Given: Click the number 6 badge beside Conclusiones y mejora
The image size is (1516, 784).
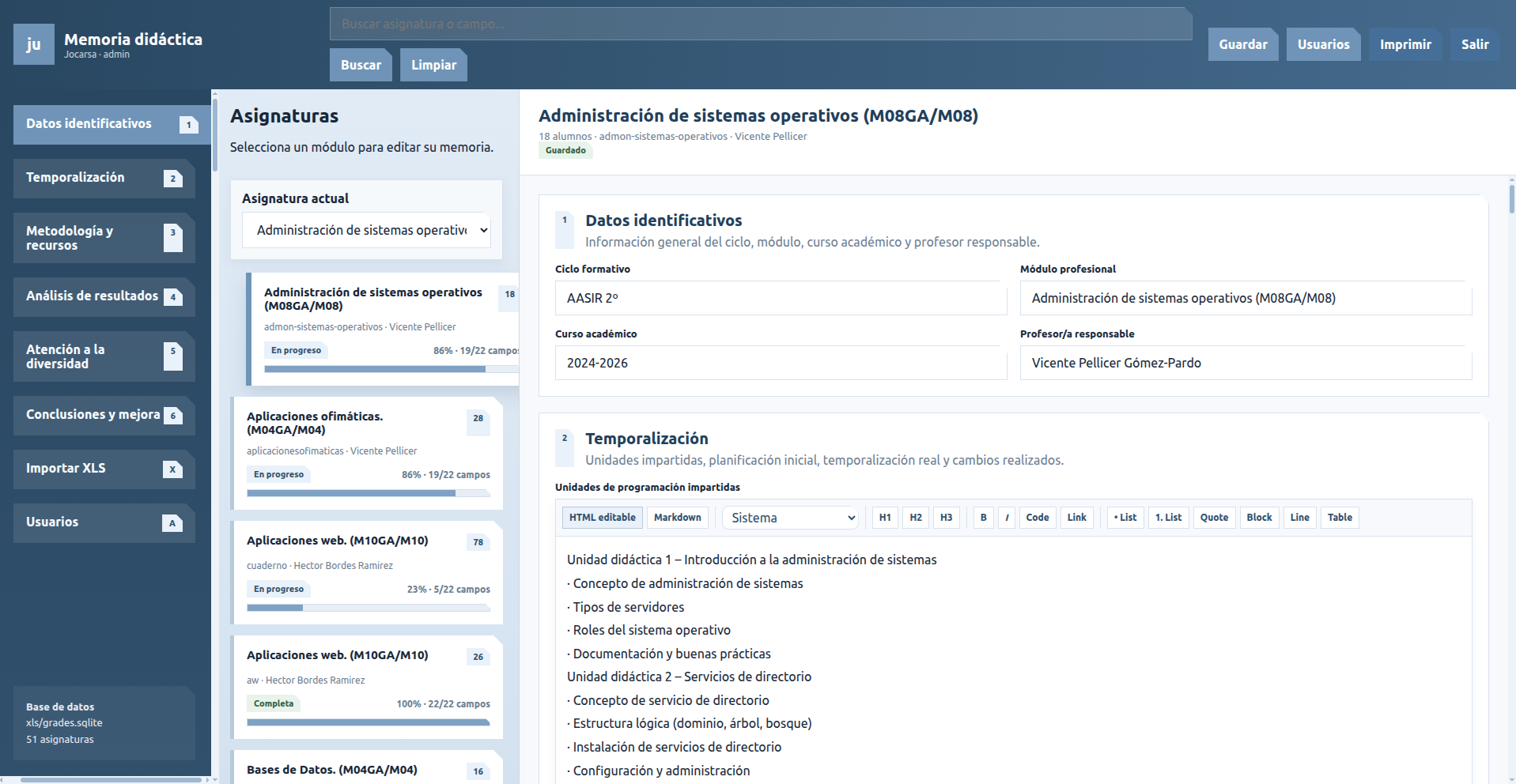Looking at the screenshot, I should tap(173, 416).
